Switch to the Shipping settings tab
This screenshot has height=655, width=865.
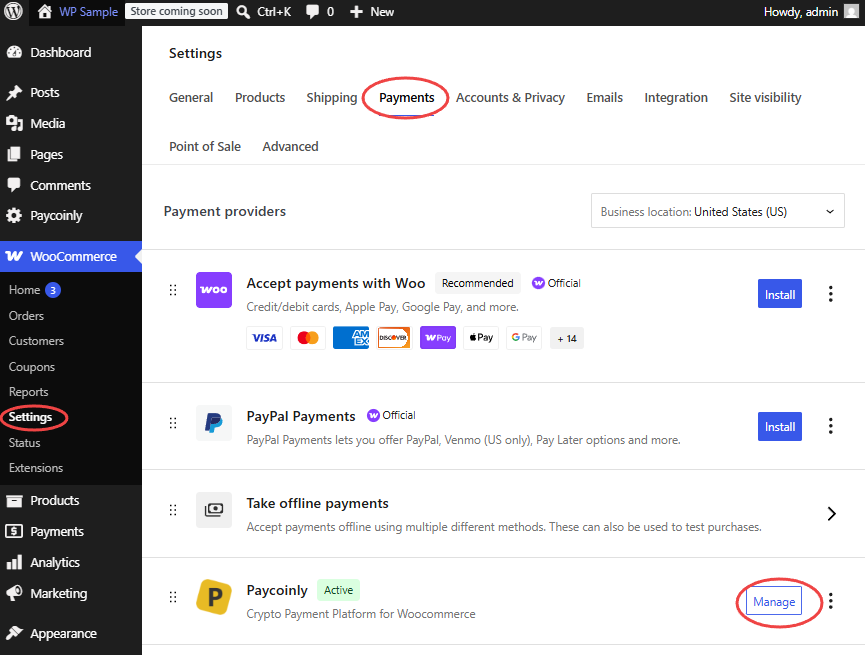[332, 98]
